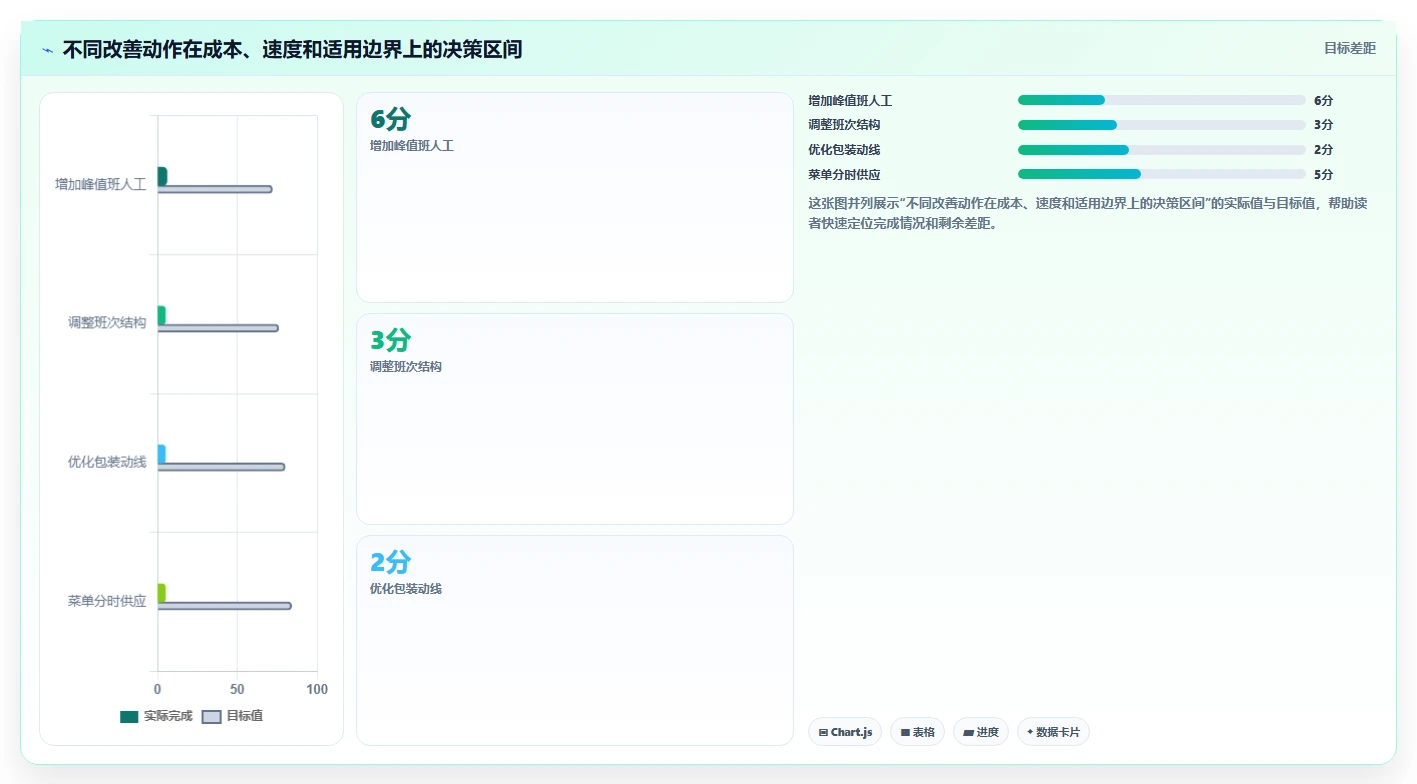This screenshot has height=784, width=1417.
Task: Click the 6分 value in progress list
Action: click(x=1323, y=100)
